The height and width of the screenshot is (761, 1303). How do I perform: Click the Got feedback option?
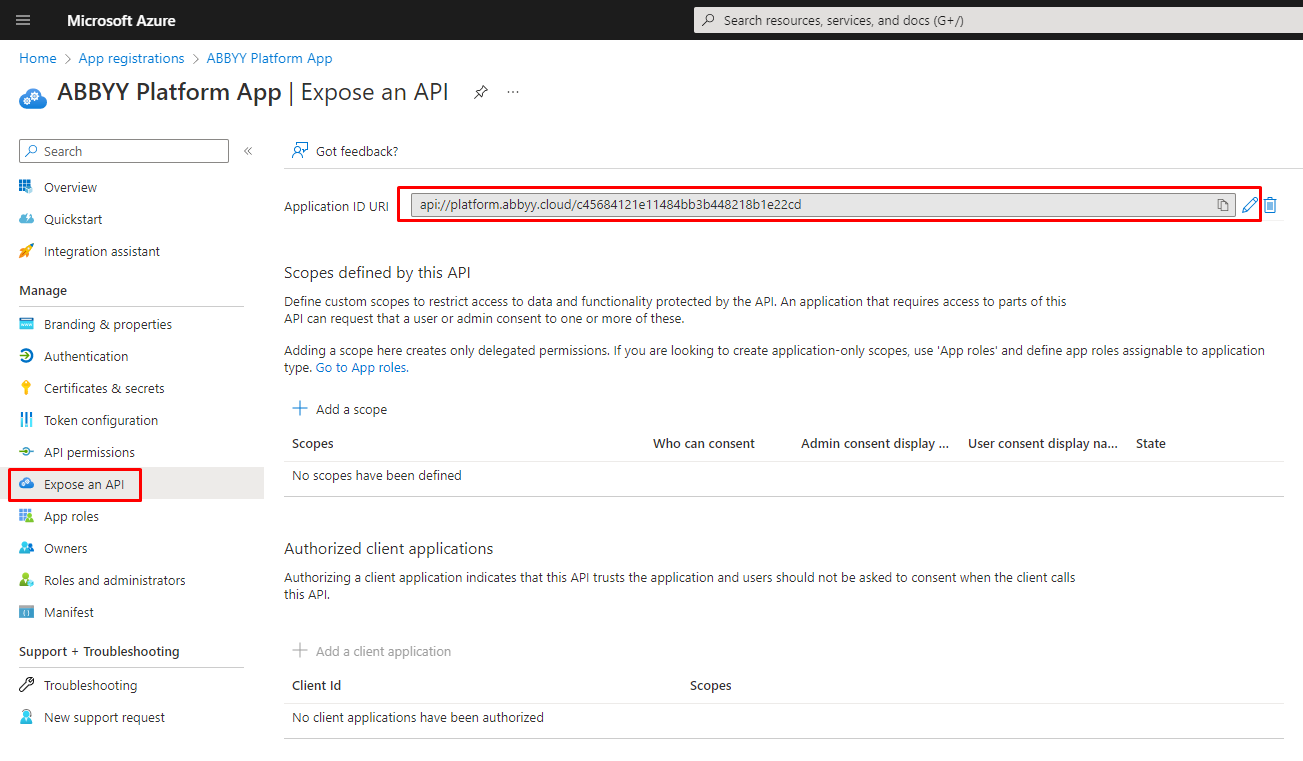tap(344, 150)
